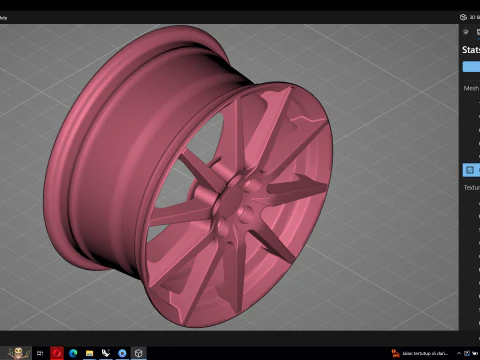
Task: Open the round blue app in taskbar
Action: (122, 353)
